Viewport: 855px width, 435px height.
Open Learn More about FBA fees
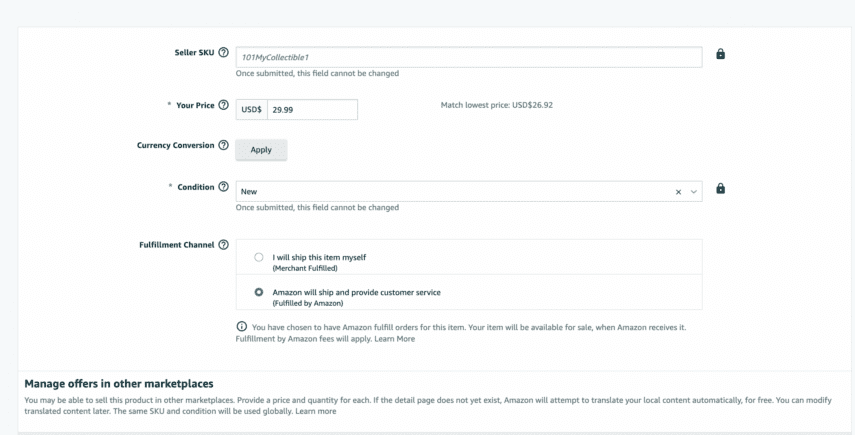click(x=394, y=339)
